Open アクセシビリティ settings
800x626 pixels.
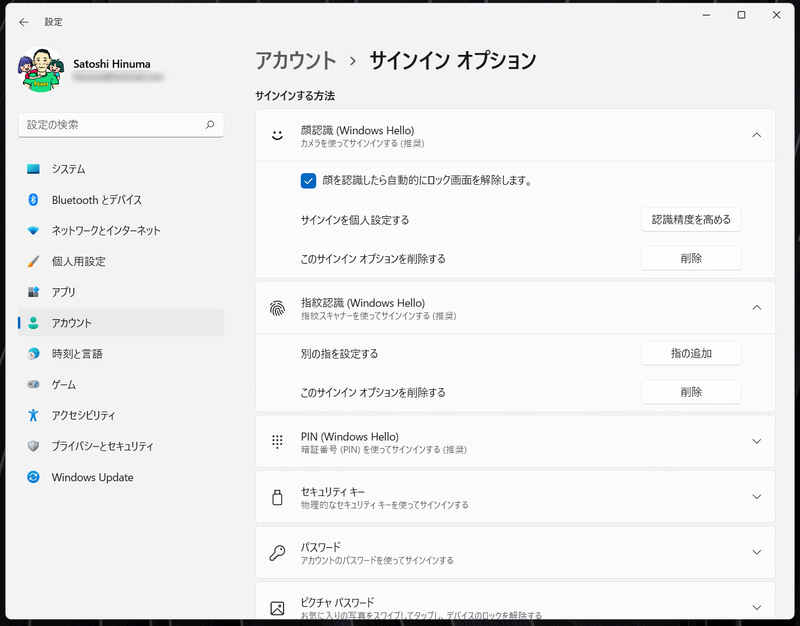[83, 416]
